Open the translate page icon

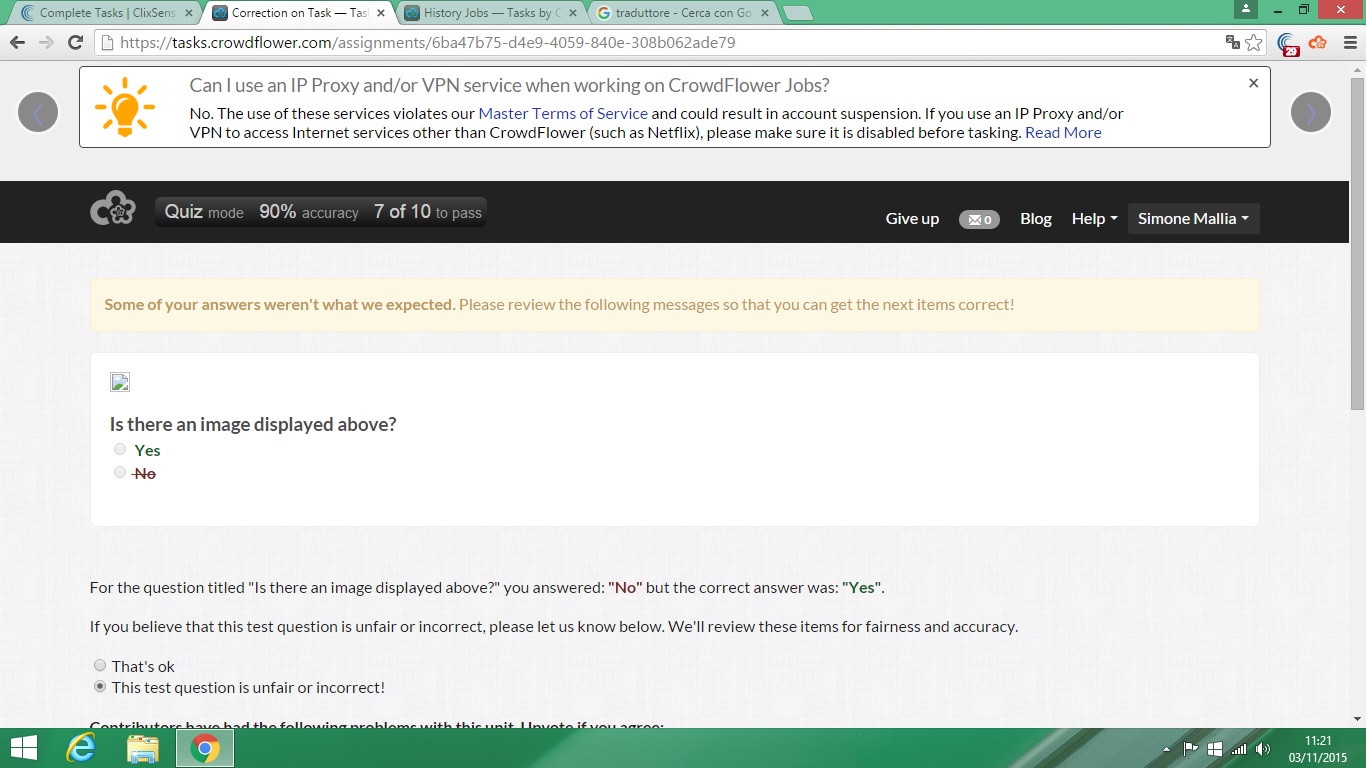point(1233,43)
